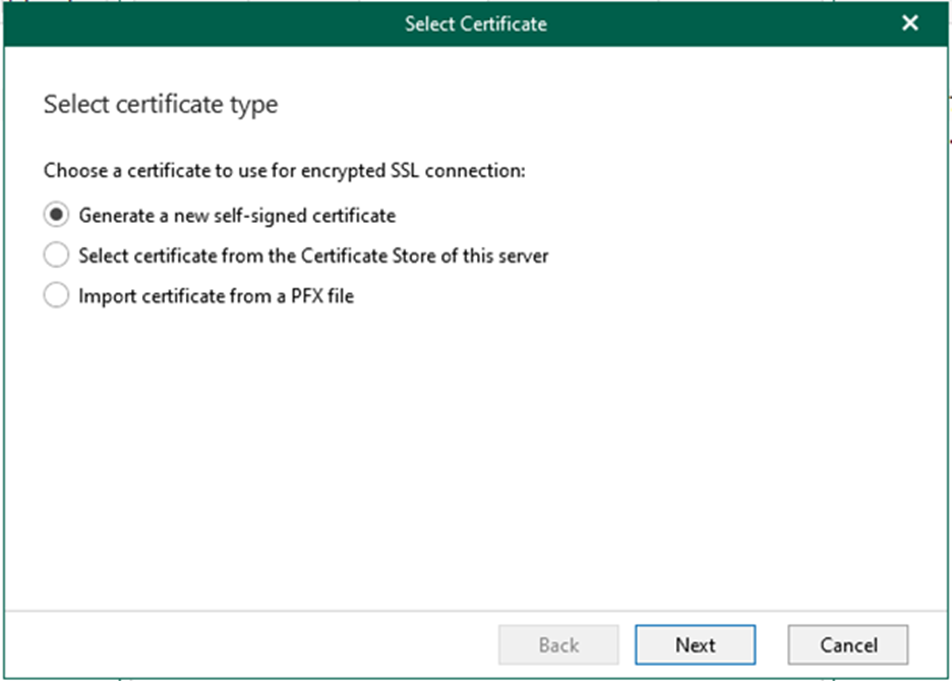Click the 'Generate a new self-signed certificate' label text
This screenshot has width=952, height=681.
coord(237,215)
